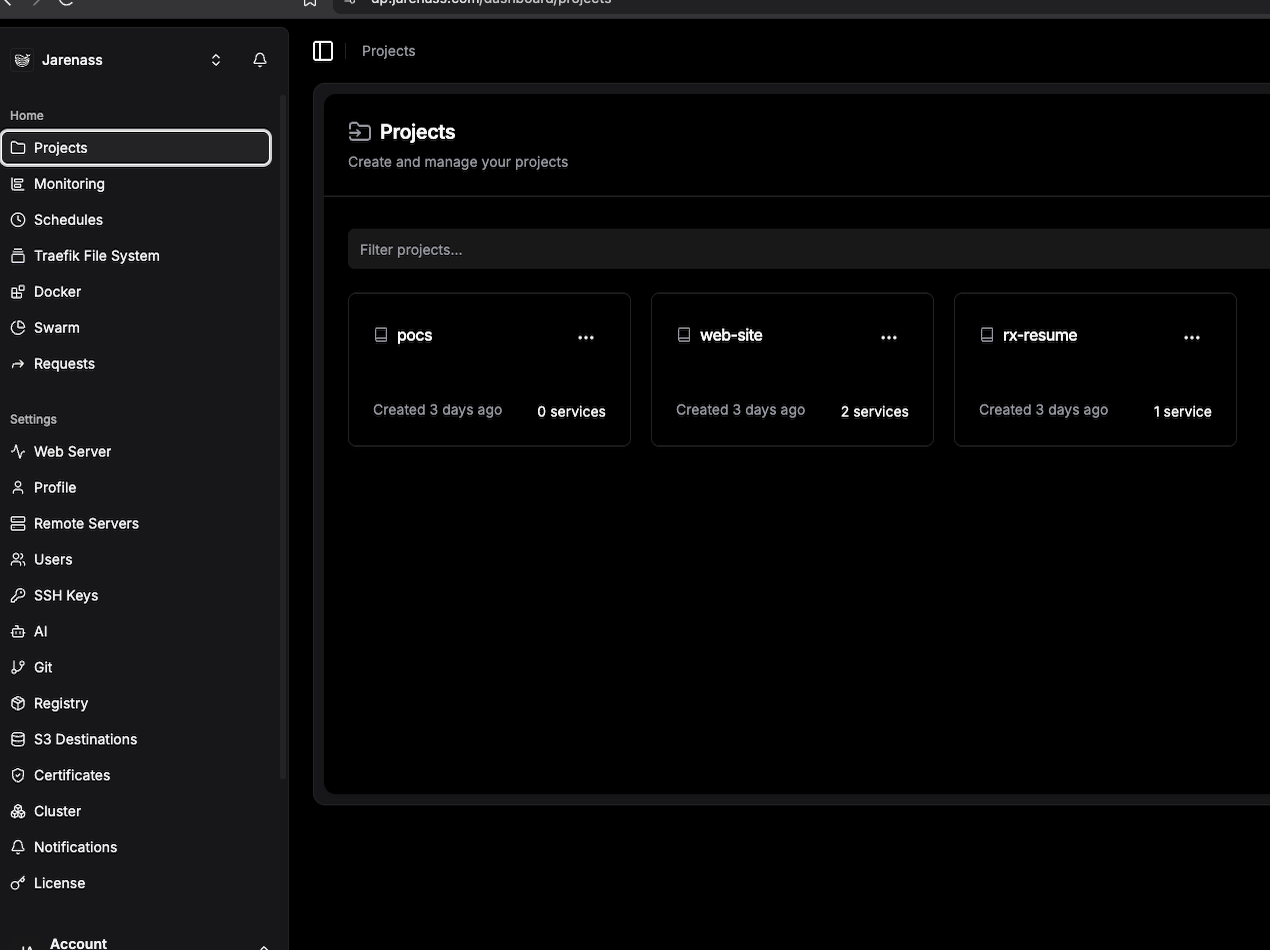This screenshot has height=950, width=1270.
Task: Open the Jarenass organization switcher
Action: (216, 60)
